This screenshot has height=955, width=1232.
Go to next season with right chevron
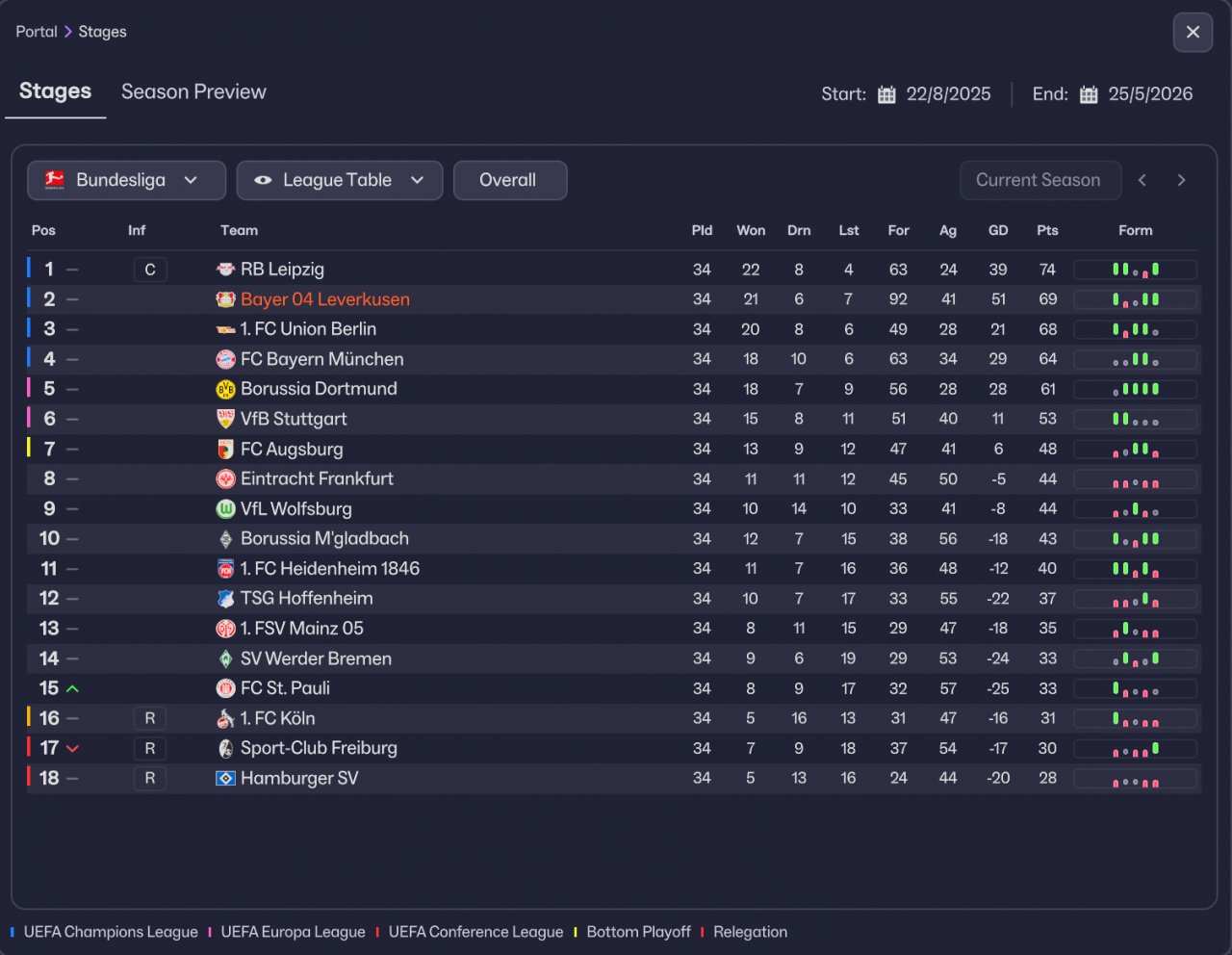1181,180
